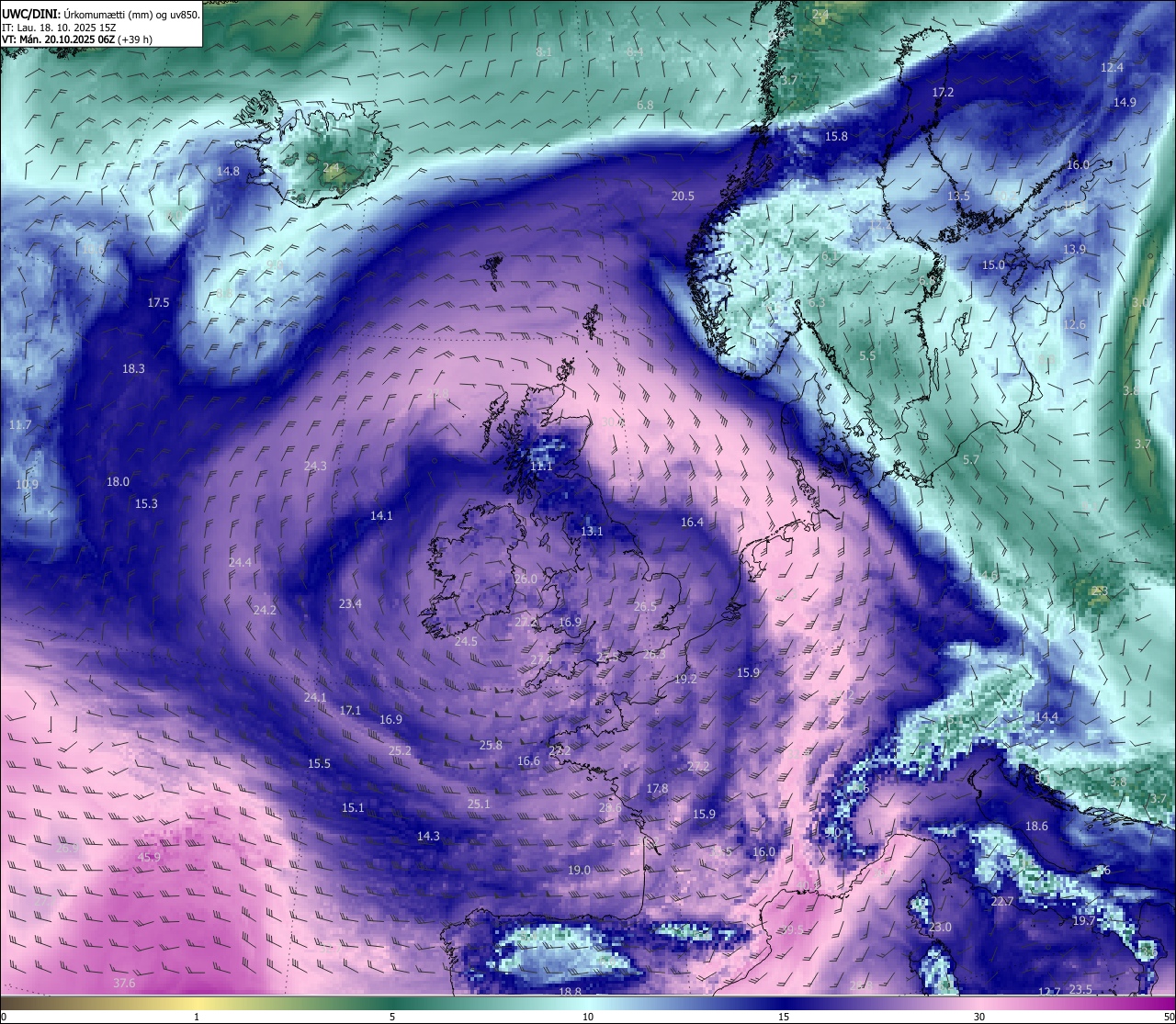Click the 18.3 value in the Atlantic
1176x1024 pixels.
point(133,368)
